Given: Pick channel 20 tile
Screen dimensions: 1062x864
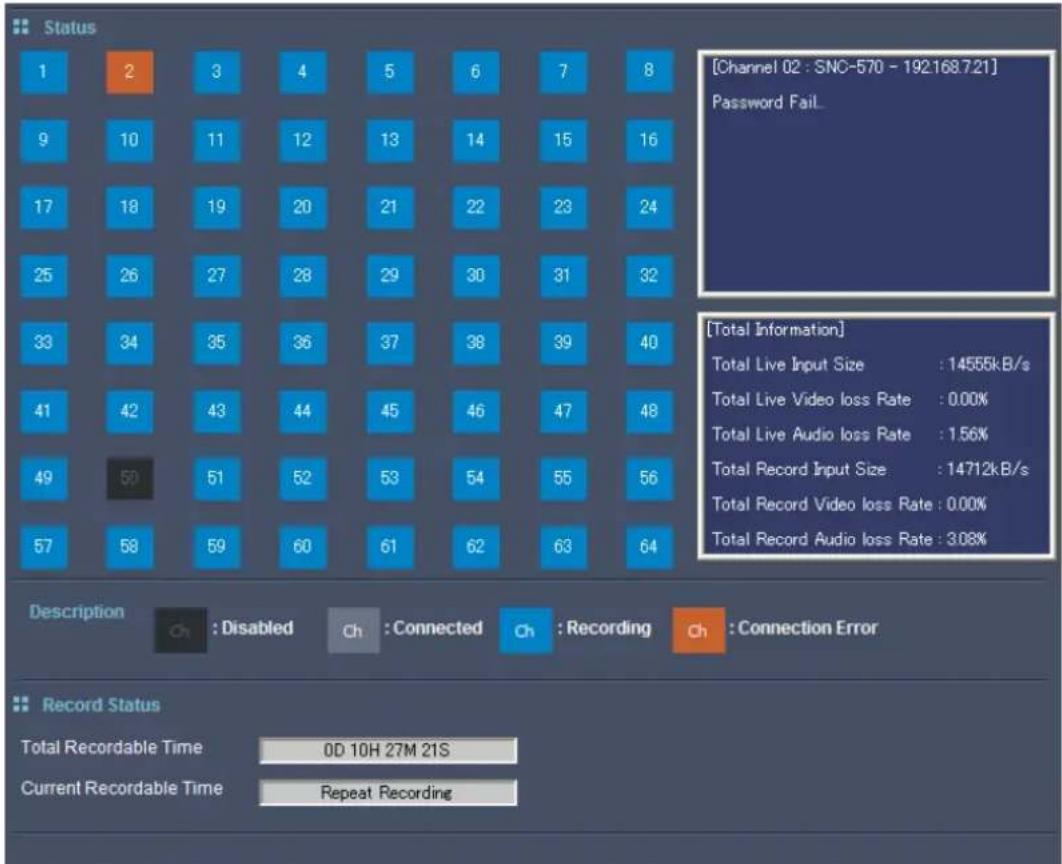Looking at the screenshot, I should [x=303, y=207].
